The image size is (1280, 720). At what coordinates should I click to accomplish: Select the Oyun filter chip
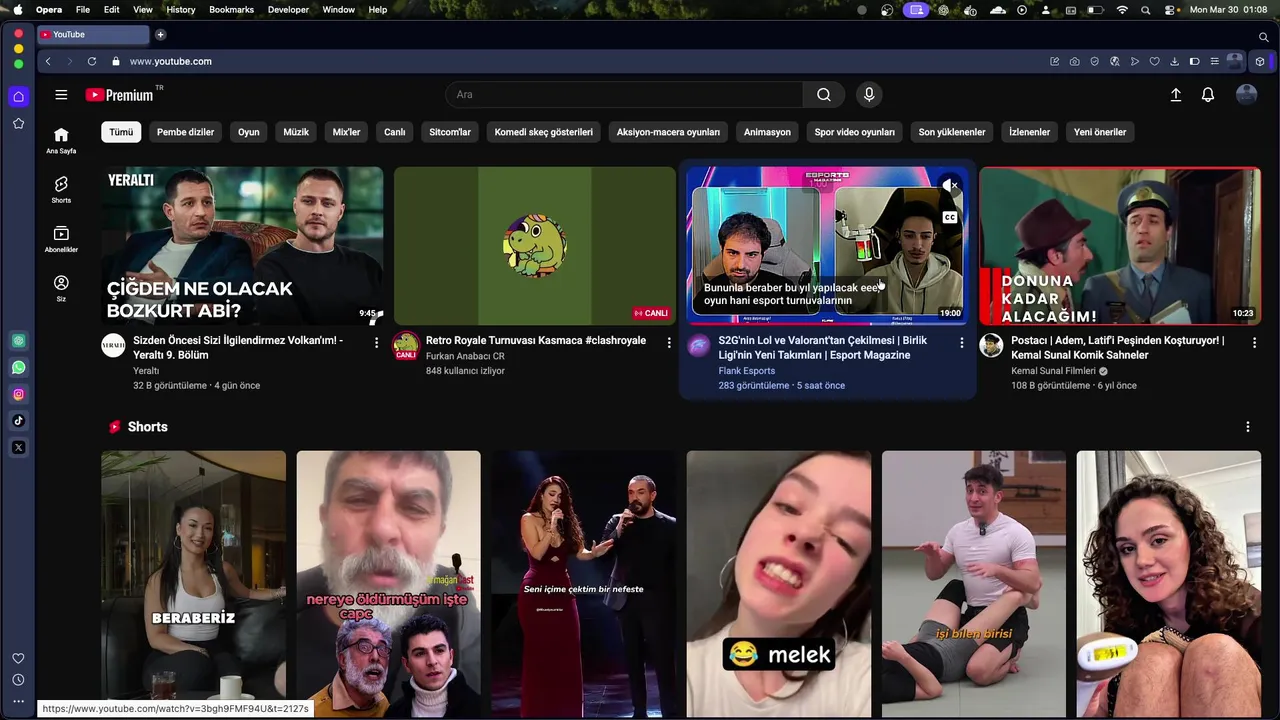[248, 132]
